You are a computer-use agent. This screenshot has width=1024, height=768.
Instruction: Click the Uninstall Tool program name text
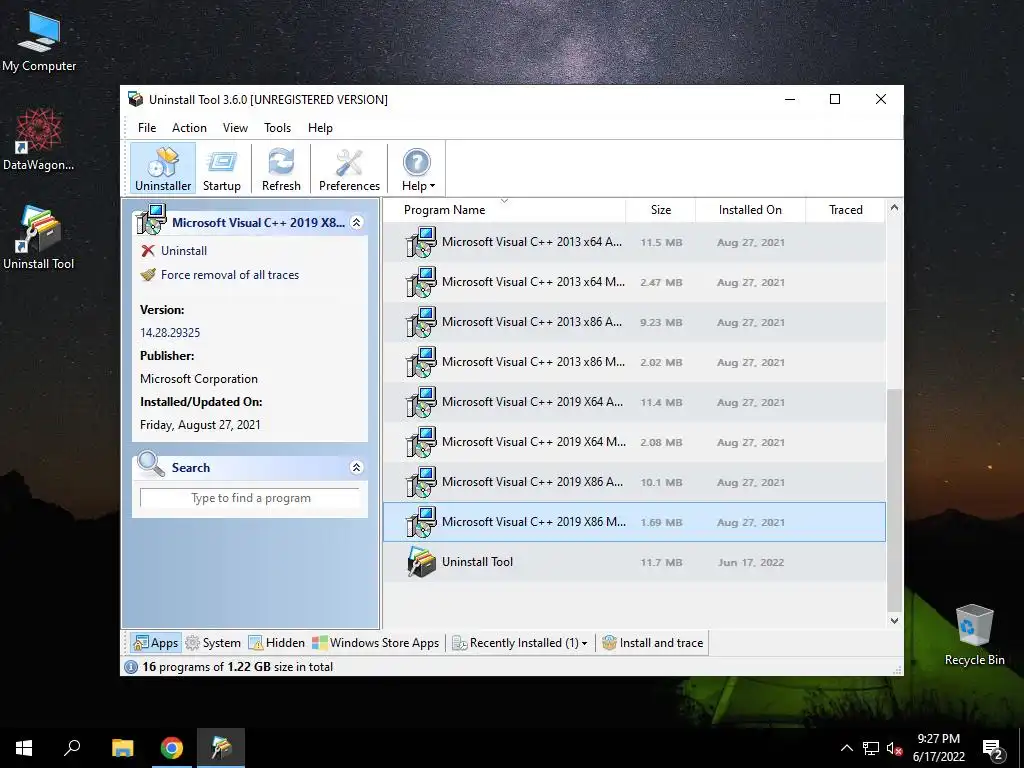(x=477, y=562)
